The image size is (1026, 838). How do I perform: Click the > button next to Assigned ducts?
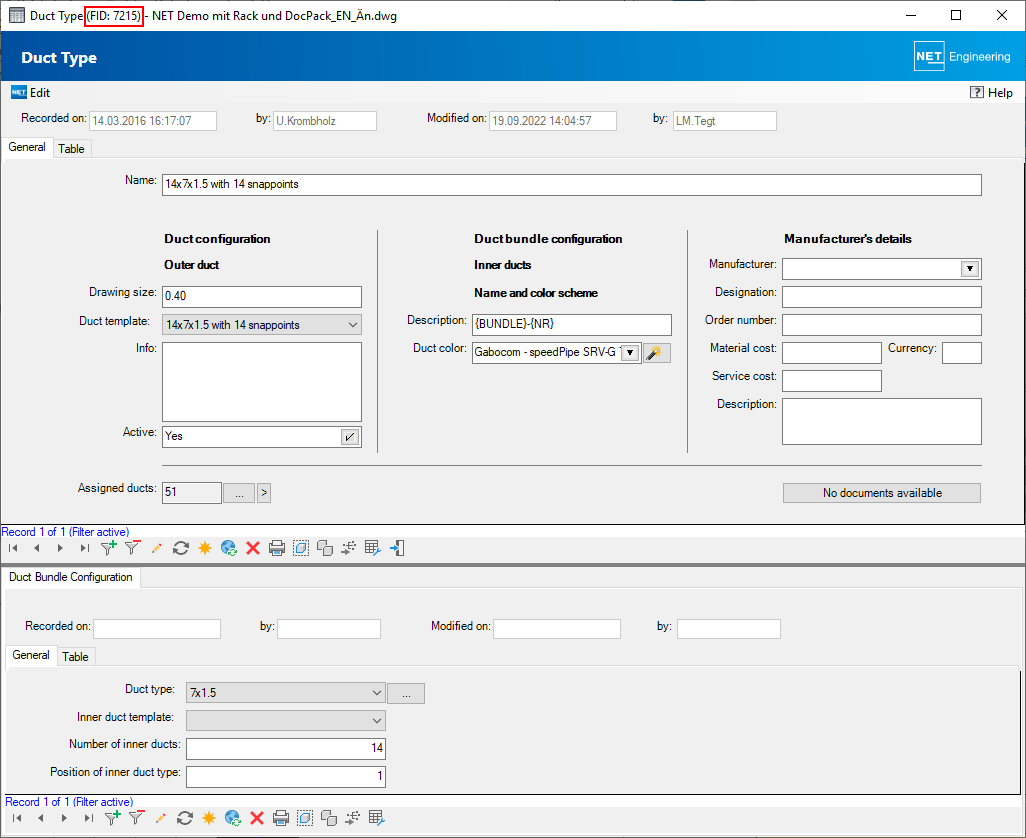(x=264, y=493)
